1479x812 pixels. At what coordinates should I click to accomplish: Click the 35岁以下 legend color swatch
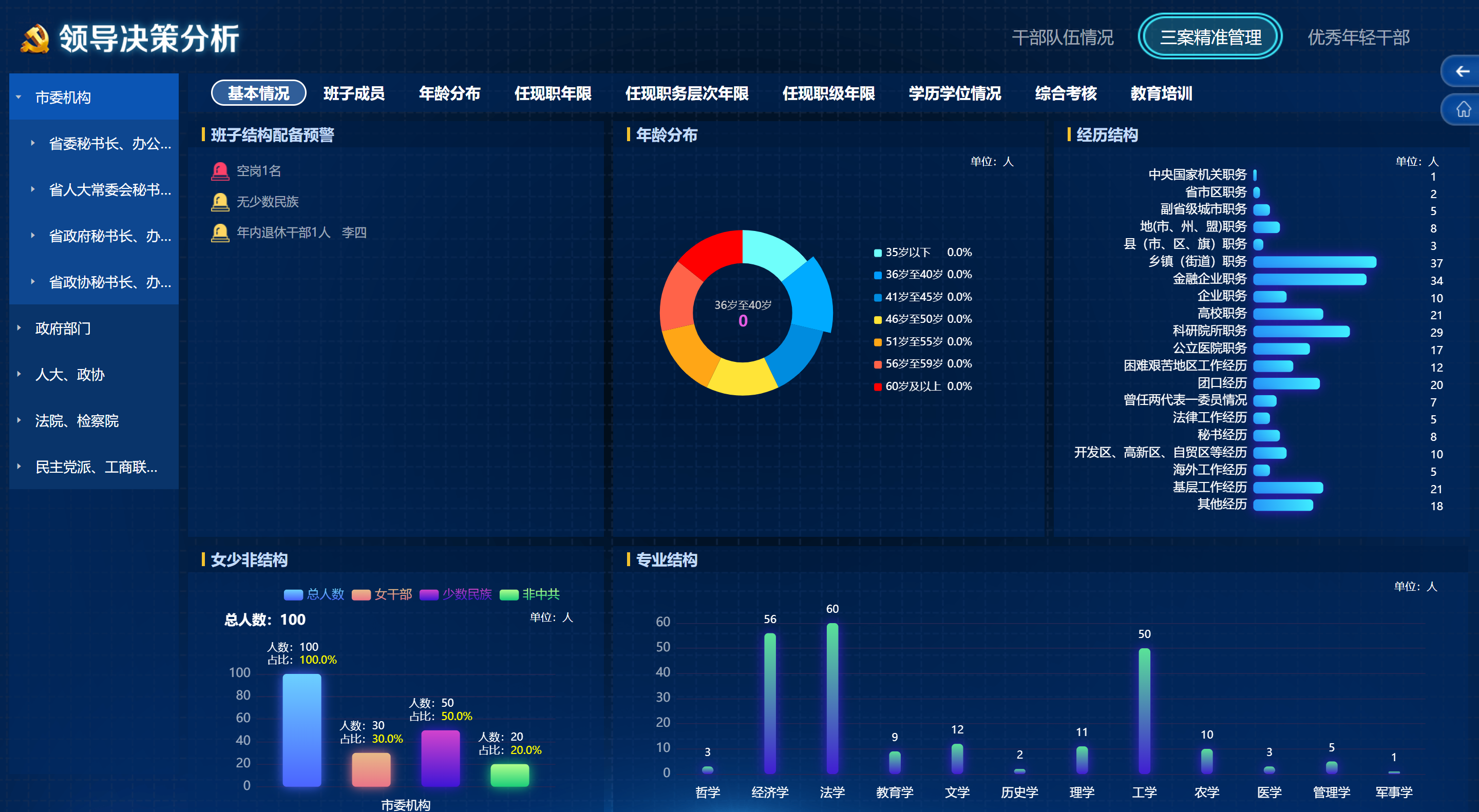point(877,253)
